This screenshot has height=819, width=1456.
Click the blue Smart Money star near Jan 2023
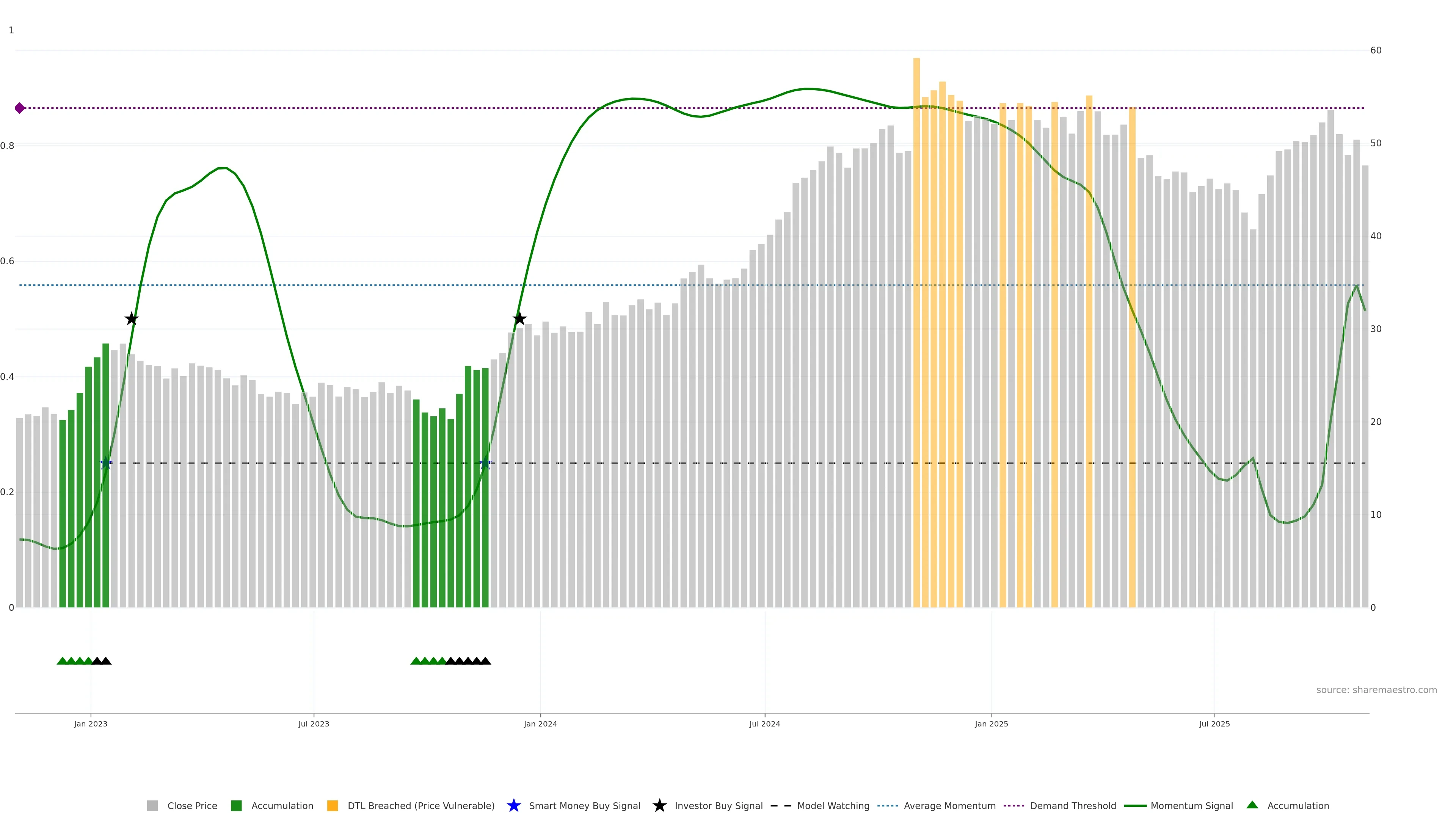(x=106, y=463)
